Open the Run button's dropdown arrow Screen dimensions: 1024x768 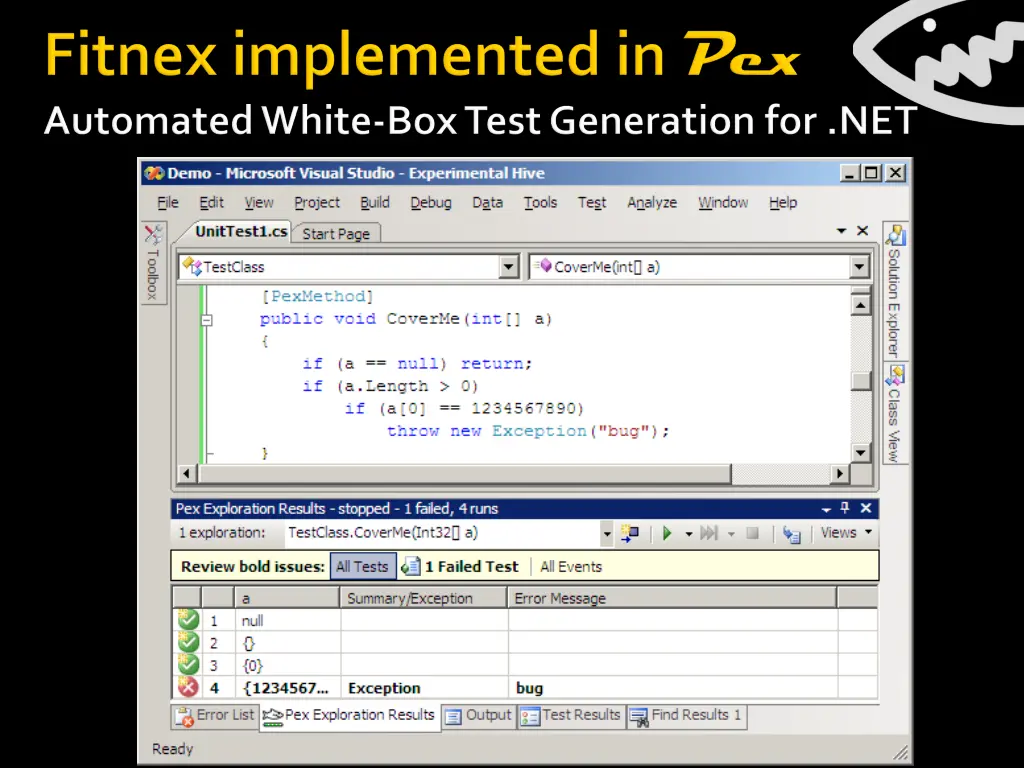pos(688,534)
